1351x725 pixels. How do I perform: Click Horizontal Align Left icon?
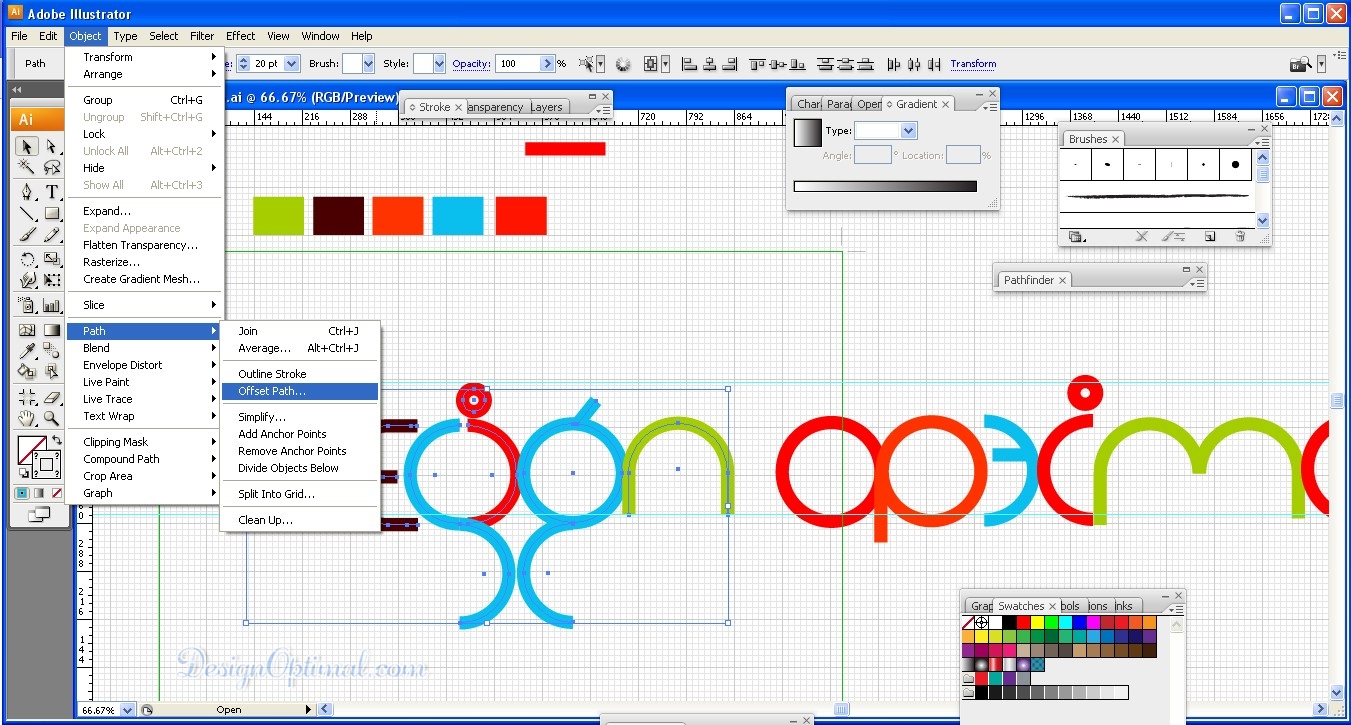689,64
